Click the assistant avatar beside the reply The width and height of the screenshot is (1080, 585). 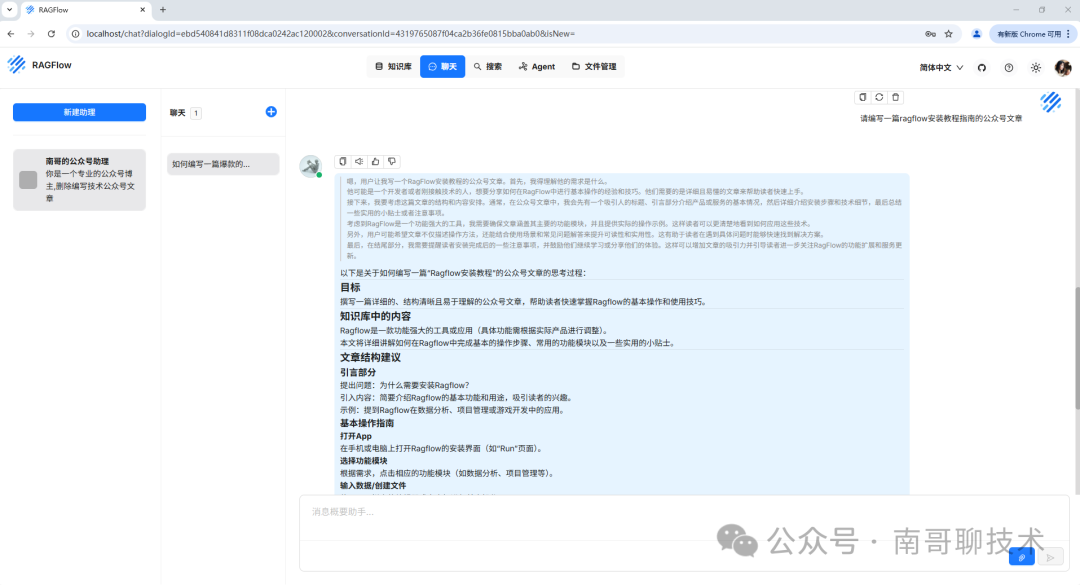point(311,166)
